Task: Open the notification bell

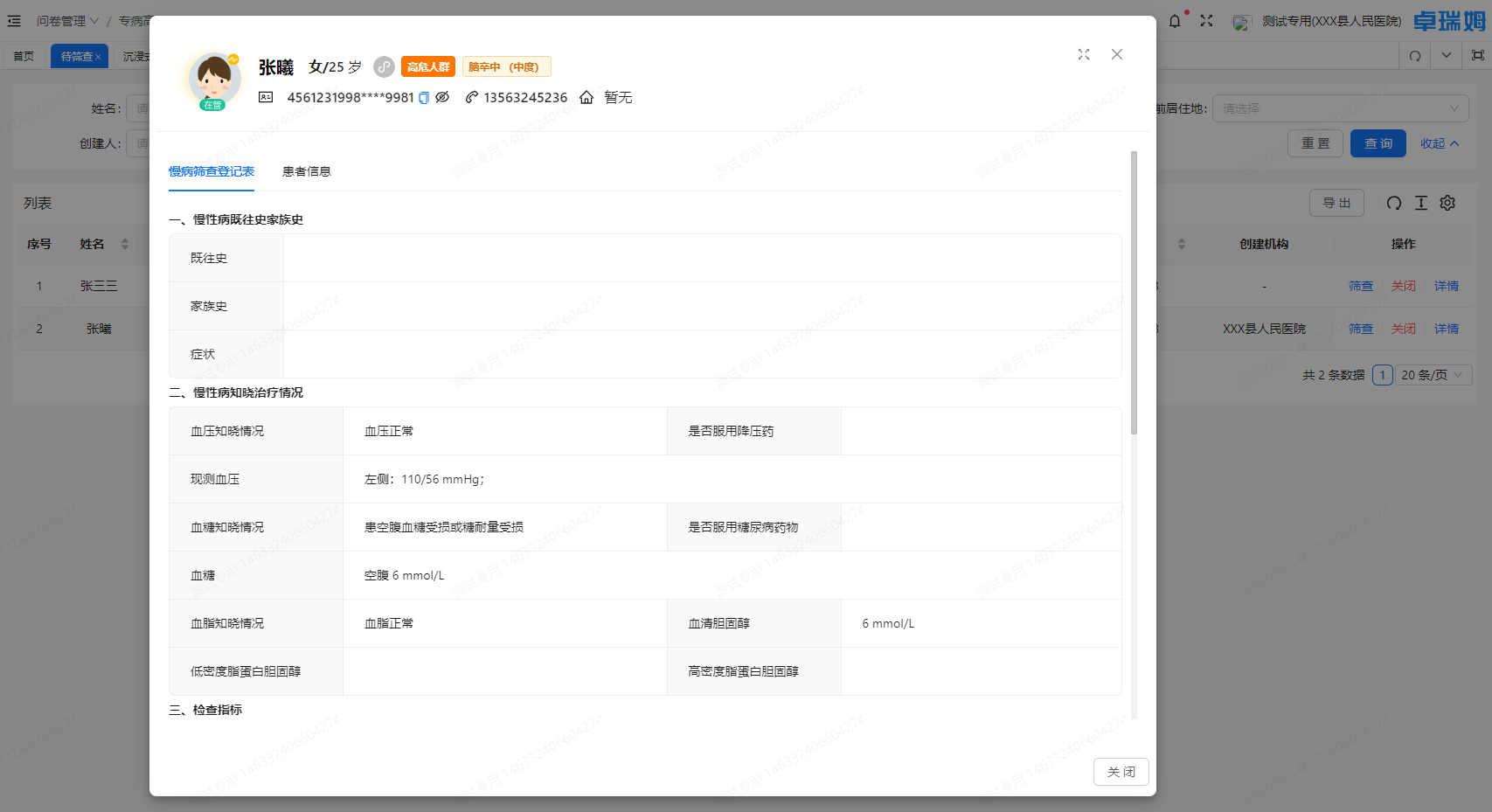Action: pos(1175,19)
